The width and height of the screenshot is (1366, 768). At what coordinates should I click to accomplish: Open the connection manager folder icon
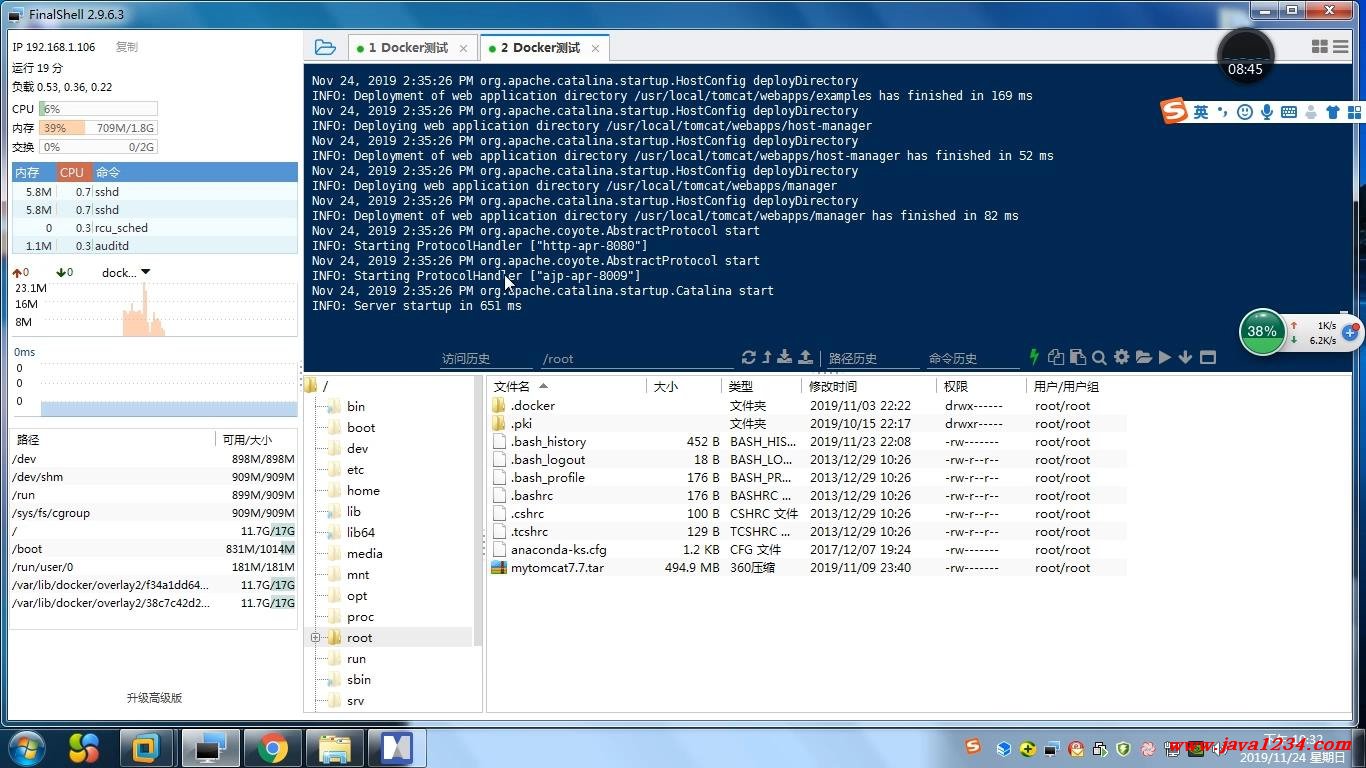(325, 47)
